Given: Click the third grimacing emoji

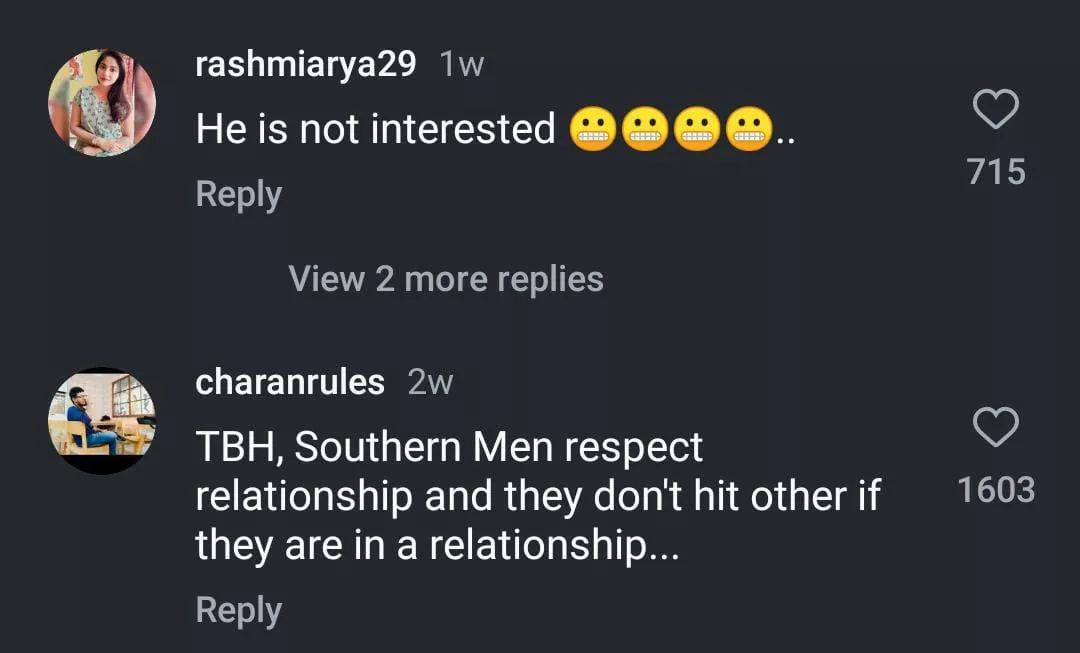Looking at the screenshot, I should pos(697,130).
